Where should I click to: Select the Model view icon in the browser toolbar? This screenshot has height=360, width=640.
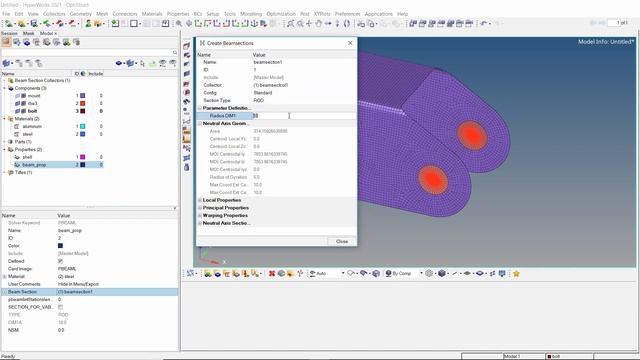click(6, 42)
